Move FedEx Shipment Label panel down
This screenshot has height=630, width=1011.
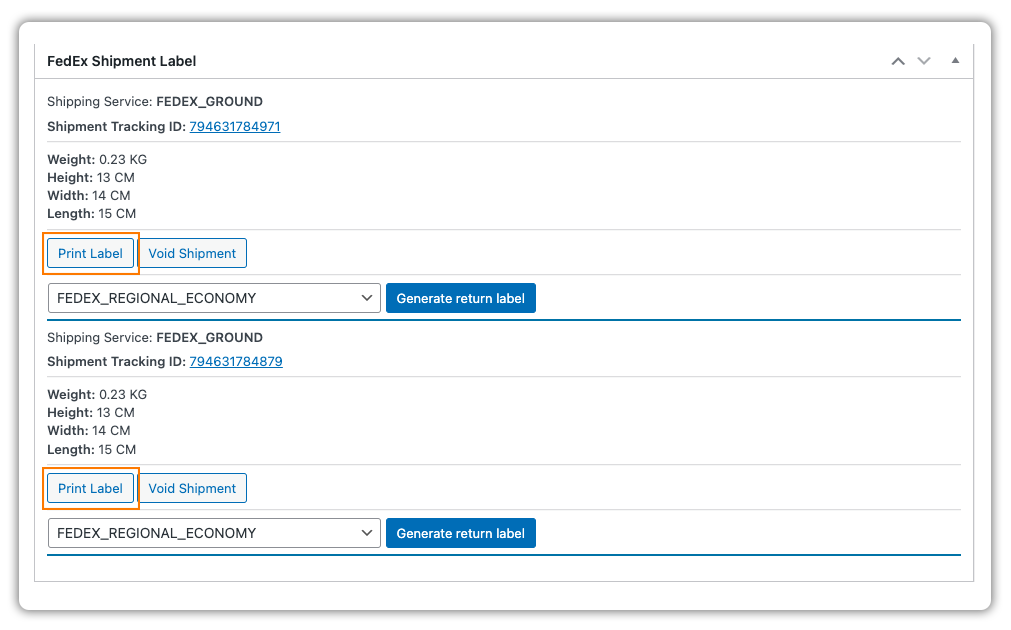tap(924, 61)
